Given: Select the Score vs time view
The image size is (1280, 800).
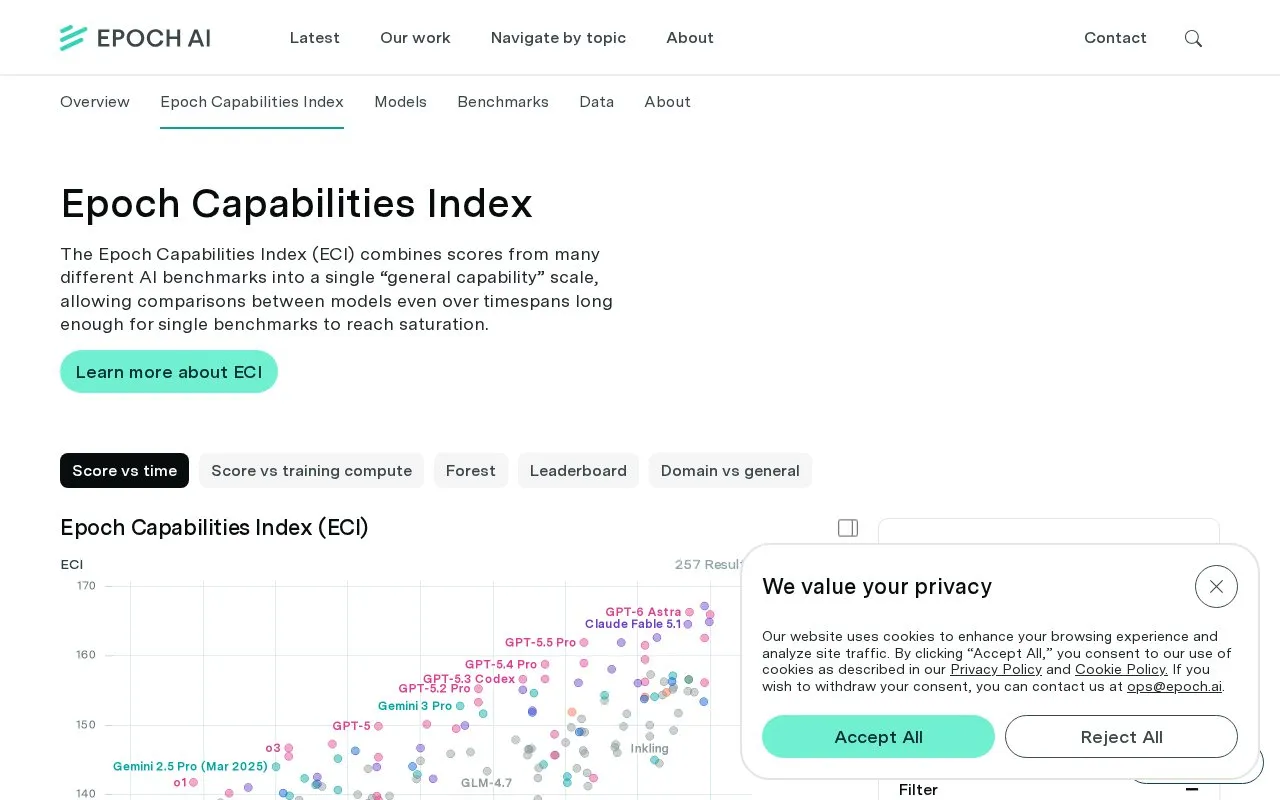Looking at the screenshot, I should pyautogui.click(x=124, y=471).
